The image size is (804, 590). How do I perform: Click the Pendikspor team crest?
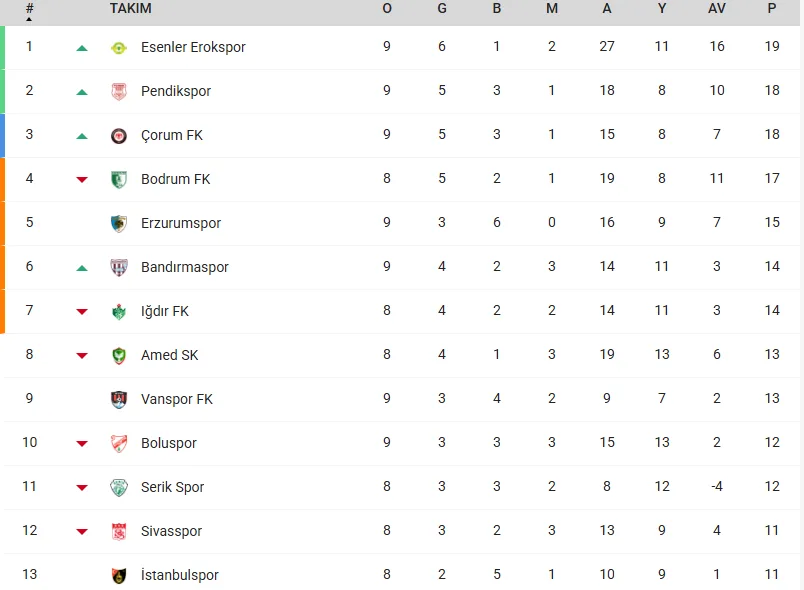point(119,91)
